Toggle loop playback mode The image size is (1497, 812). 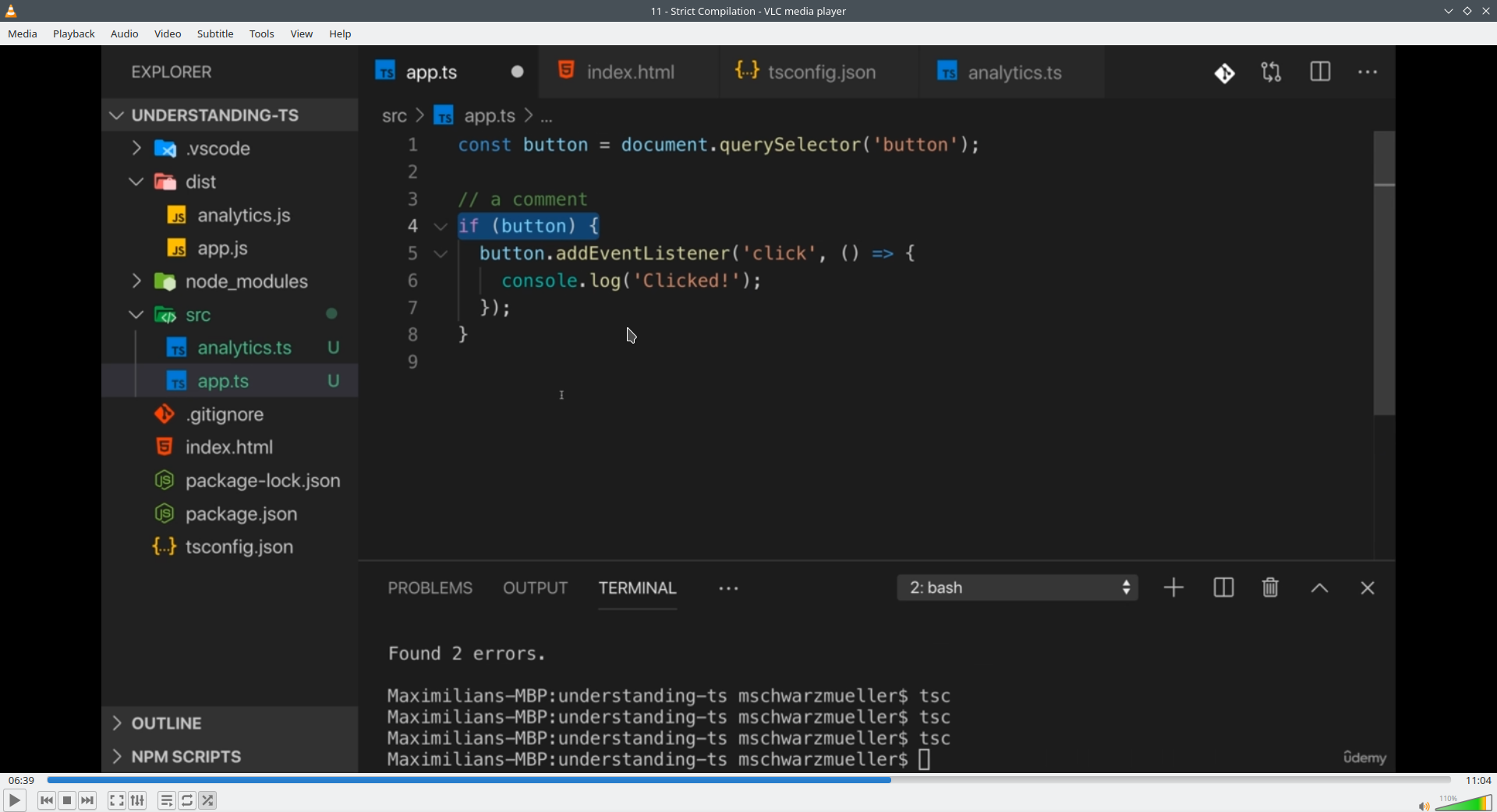(x=187, y=800)
